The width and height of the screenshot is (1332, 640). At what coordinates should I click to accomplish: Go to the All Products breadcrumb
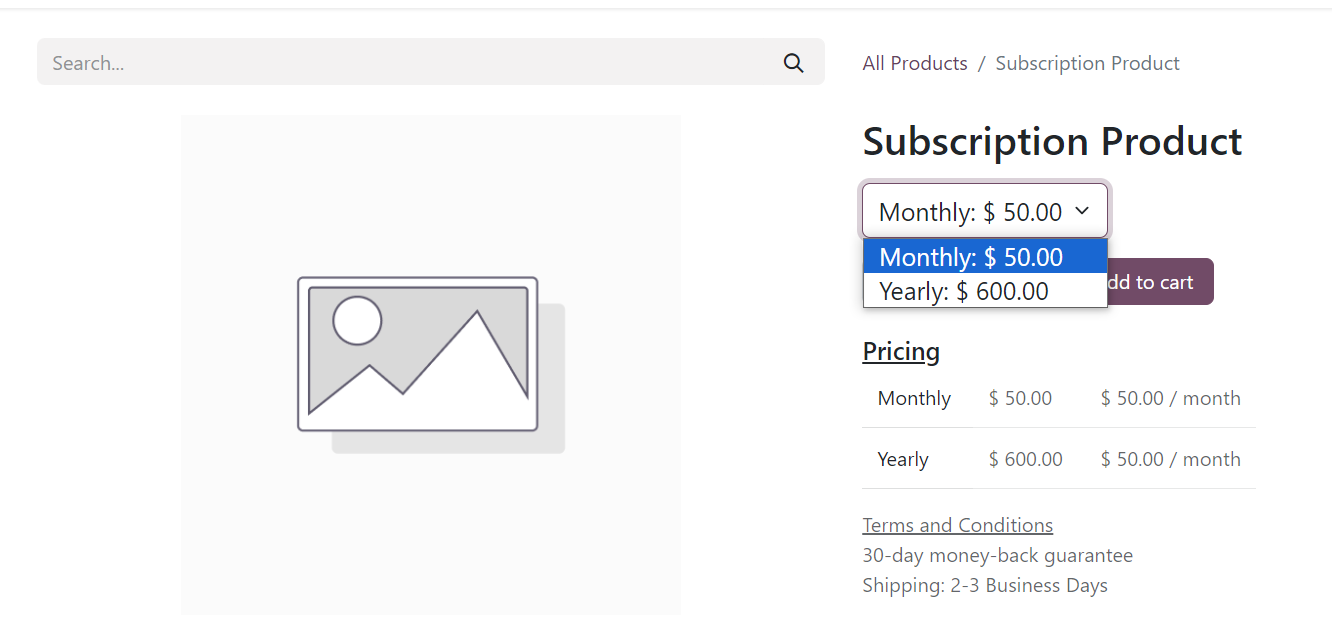click(x=915, y=63)
